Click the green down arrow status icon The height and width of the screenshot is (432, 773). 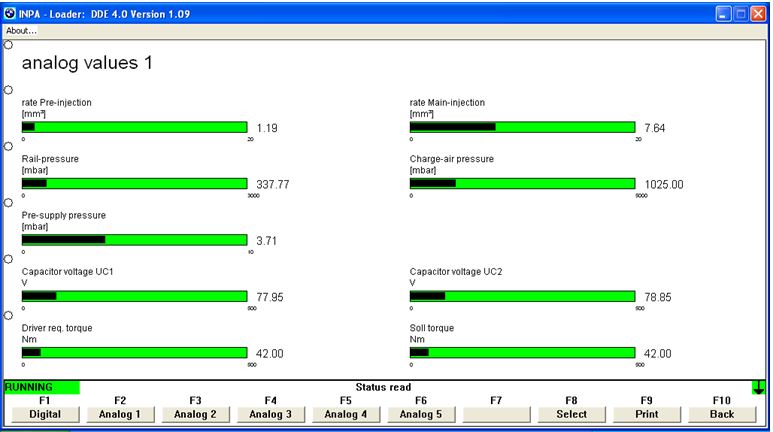coord(759,387)
